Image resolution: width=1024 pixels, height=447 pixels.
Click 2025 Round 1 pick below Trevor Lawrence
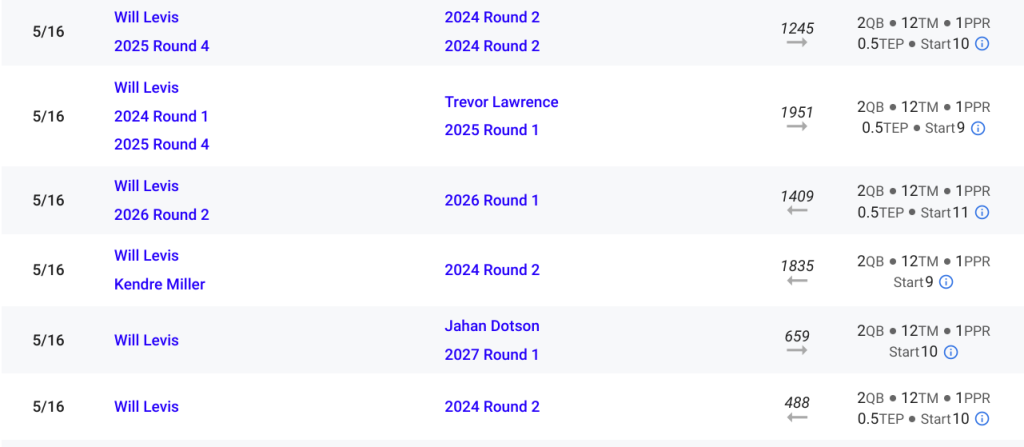click(x=492, y=130)
